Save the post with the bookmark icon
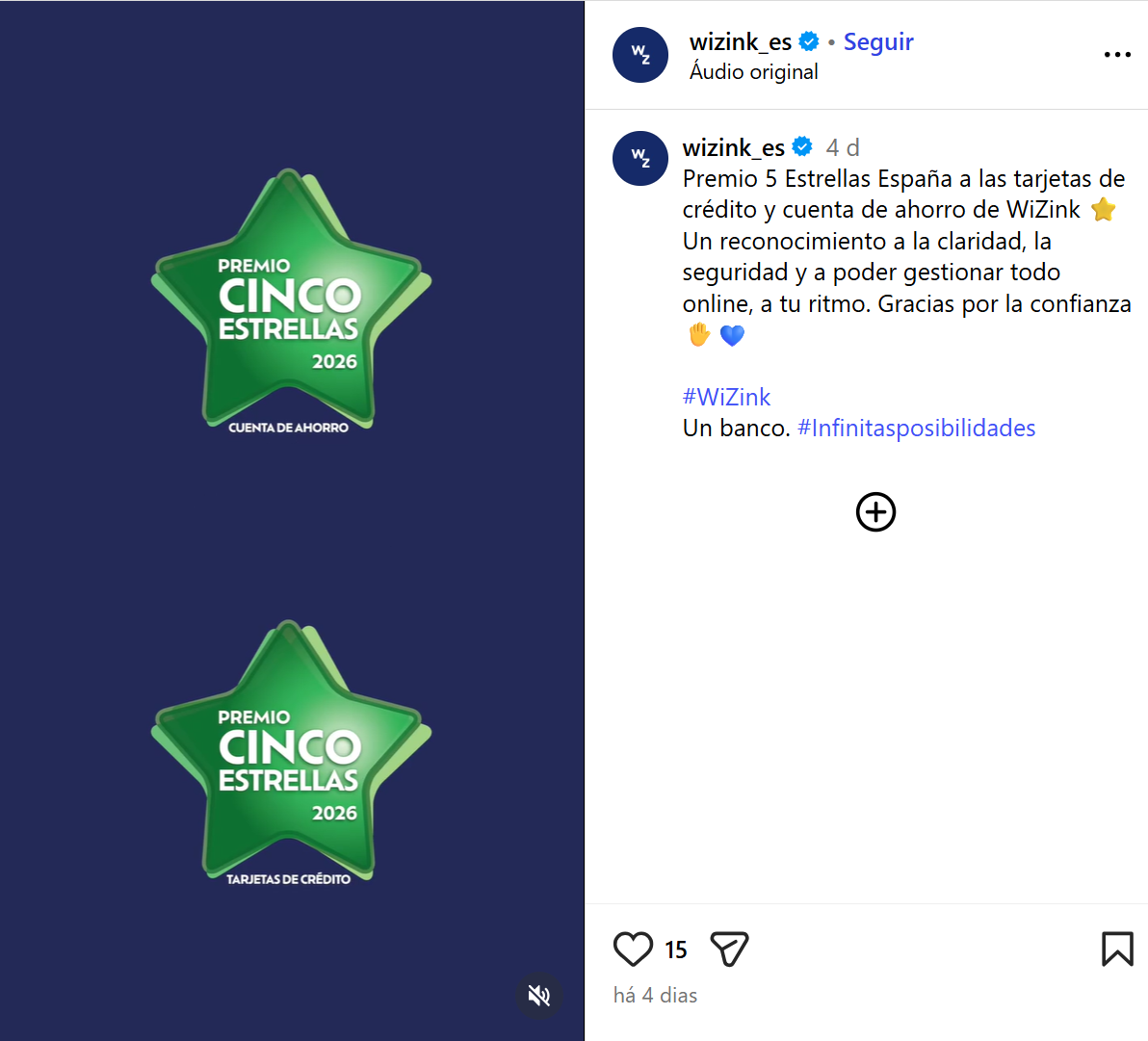This screenshot has height=1041, width=1148. (1117, 949)
